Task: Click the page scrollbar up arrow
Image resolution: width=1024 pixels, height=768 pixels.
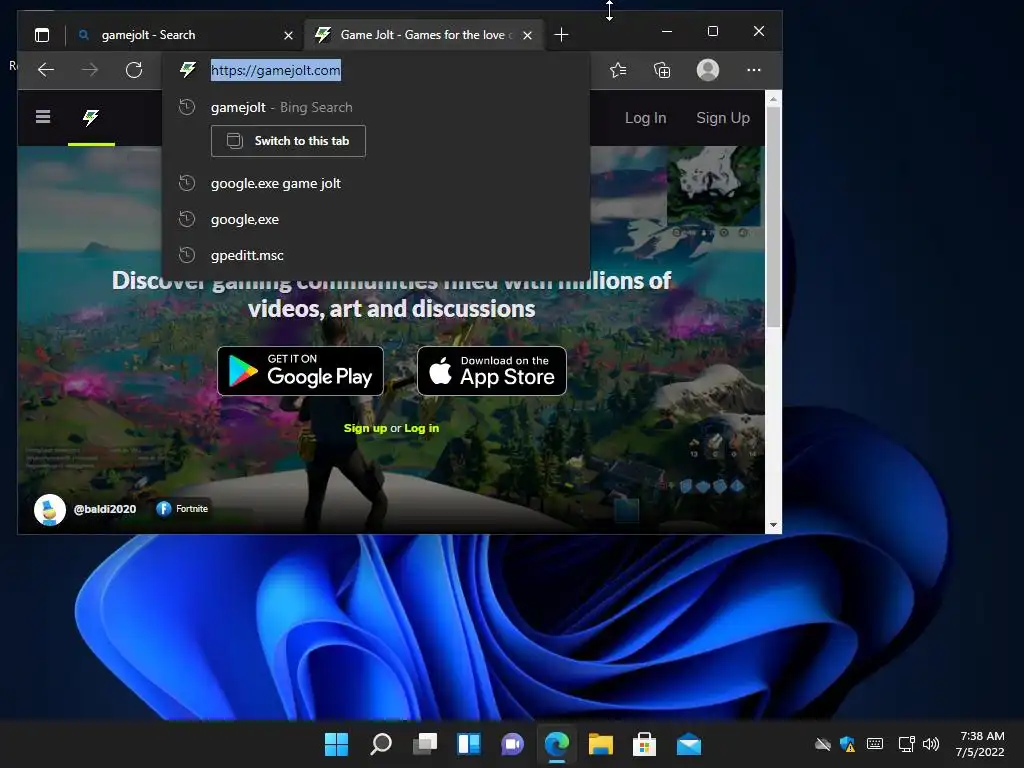Action: 773,99
